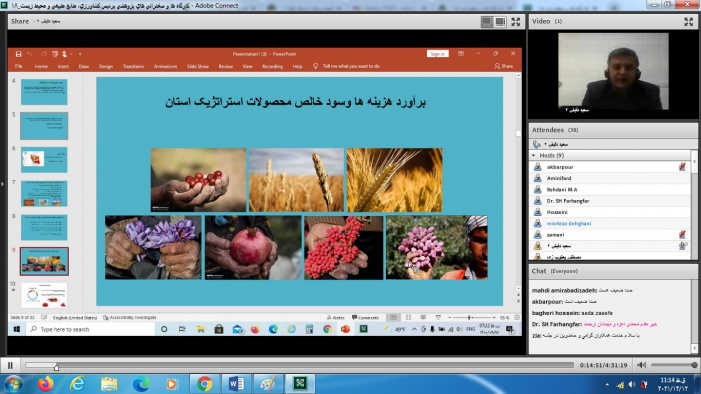Switch to Slide Sorter view icon
701x394 pixels.
coord(408,318)
